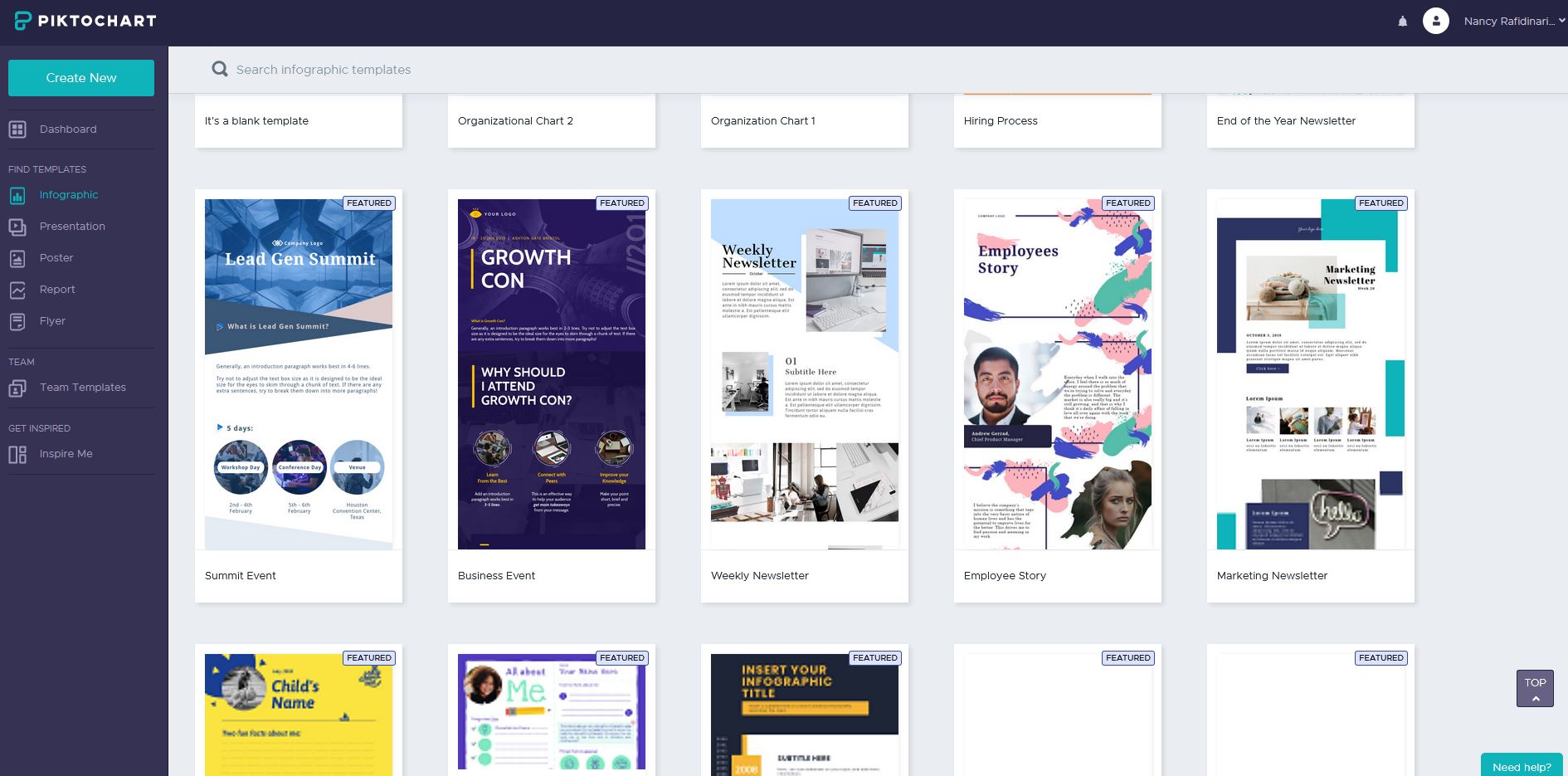Select the Growth Con thumbnail
The height and width of the screenshot is (776, 1568).
(552, 374)
